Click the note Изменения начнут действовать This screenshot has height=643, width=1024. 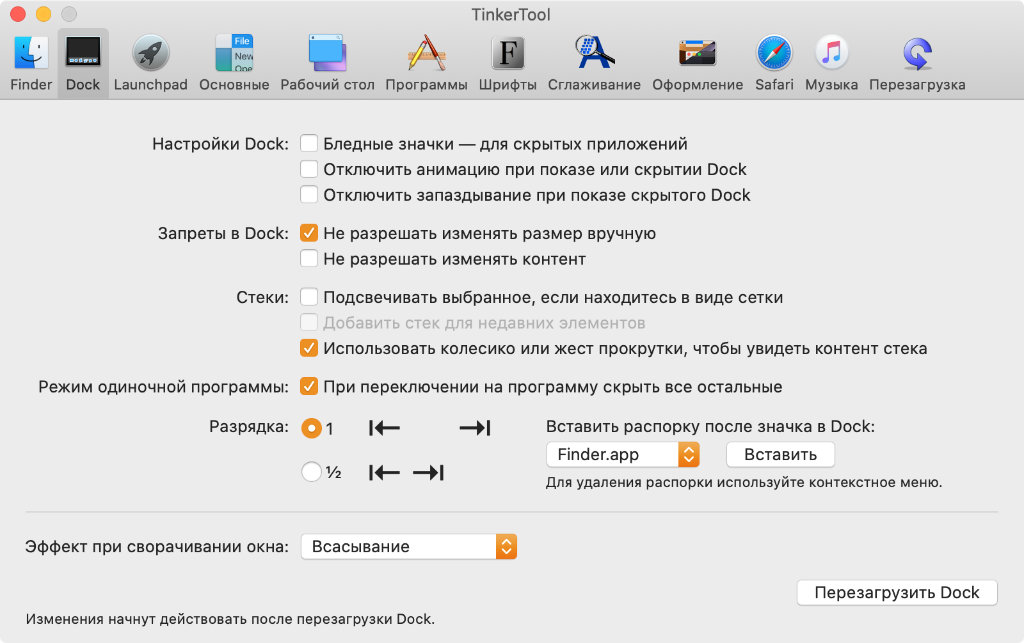[230, 619]
